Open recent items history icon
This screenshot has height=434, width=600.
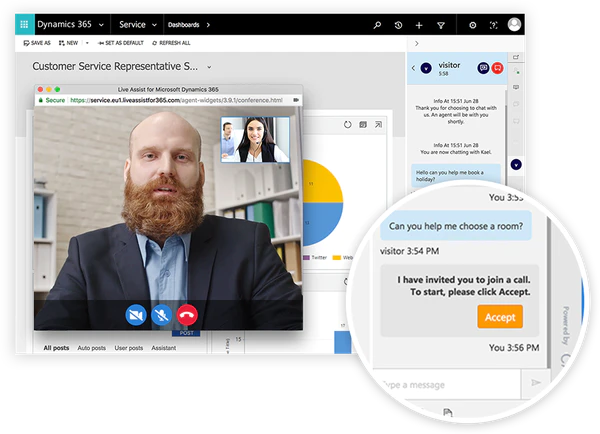click(398, 25)
